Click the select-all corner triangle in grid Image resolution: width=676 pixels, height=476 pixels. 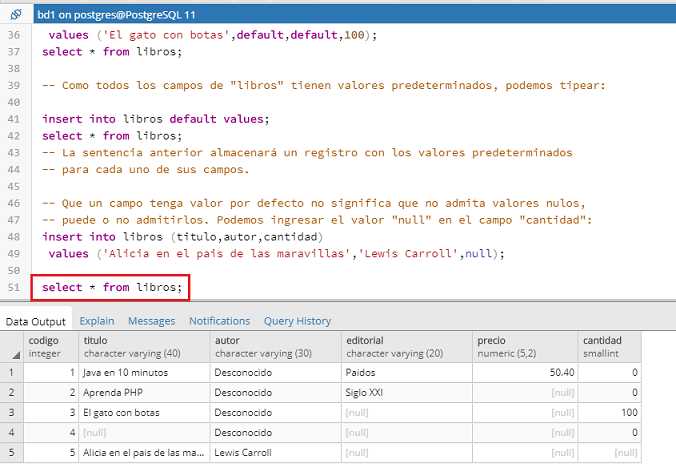pos(16,356)
